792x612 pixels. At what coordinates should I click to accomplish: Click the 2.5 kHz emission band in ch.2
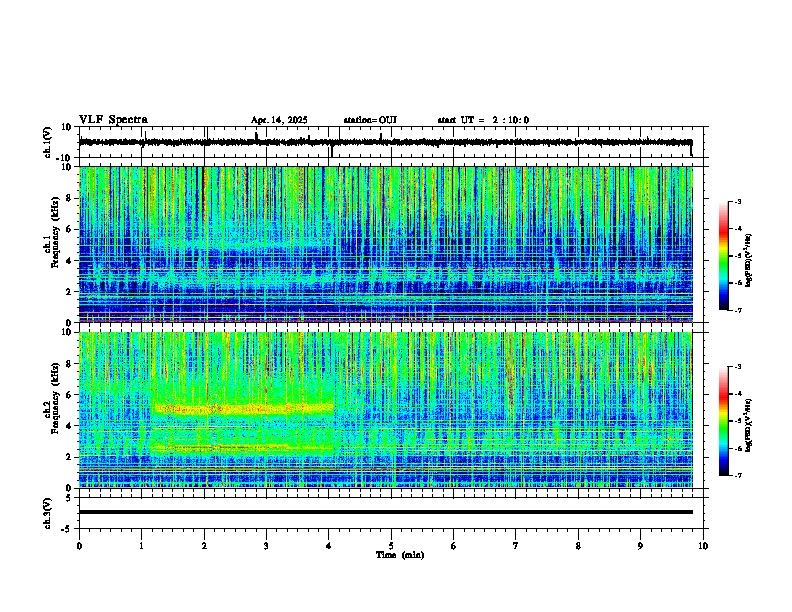point(242,447)
